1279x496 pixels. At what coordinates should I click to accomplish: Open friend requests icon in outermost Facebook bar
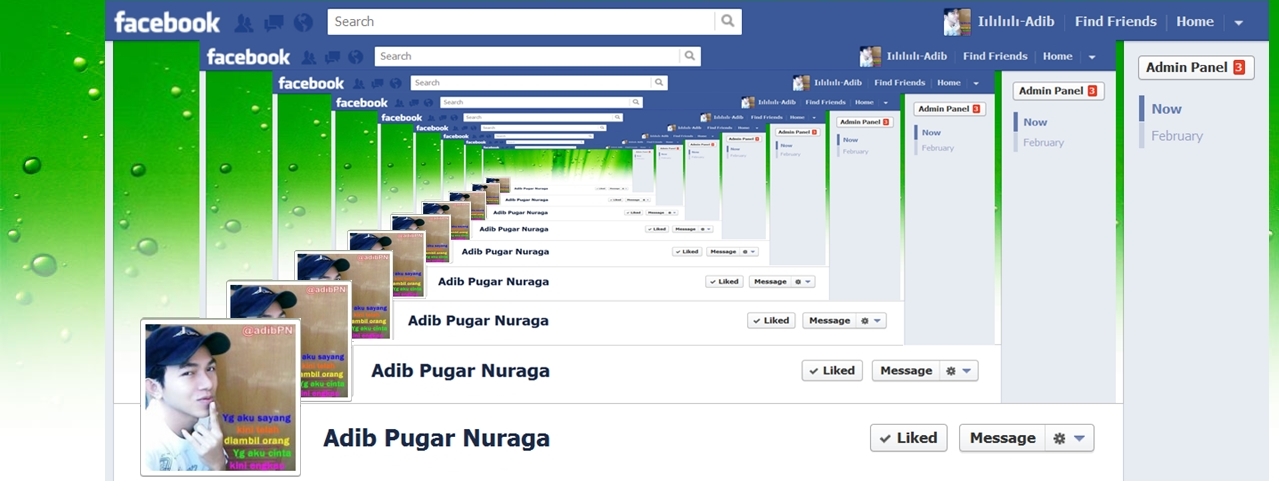click(x=243, y=22)
